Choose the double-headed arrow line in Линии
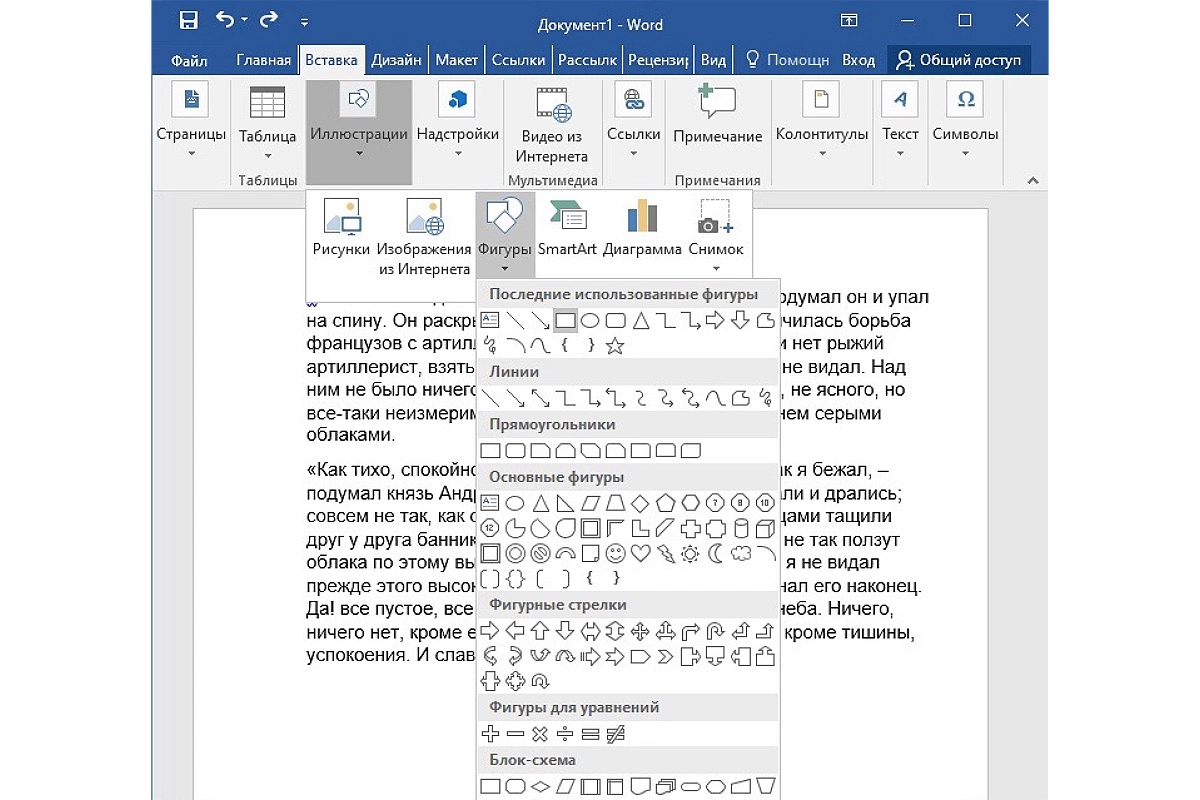Screen dimensions: 1200x800 click(x=540, y=399)
